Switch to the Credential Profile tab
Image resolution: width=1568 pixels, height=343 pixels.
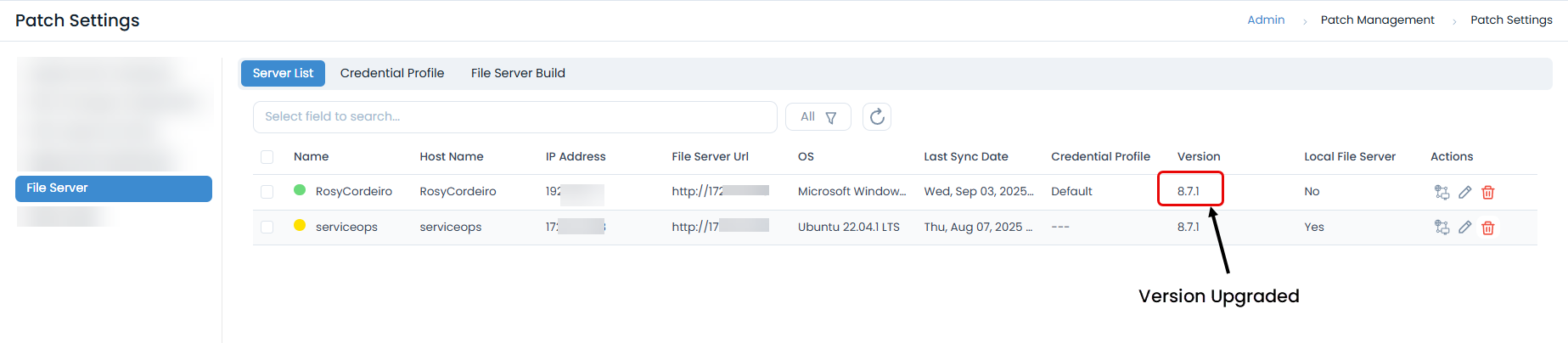pyautogui.click(x=391, y=73)
